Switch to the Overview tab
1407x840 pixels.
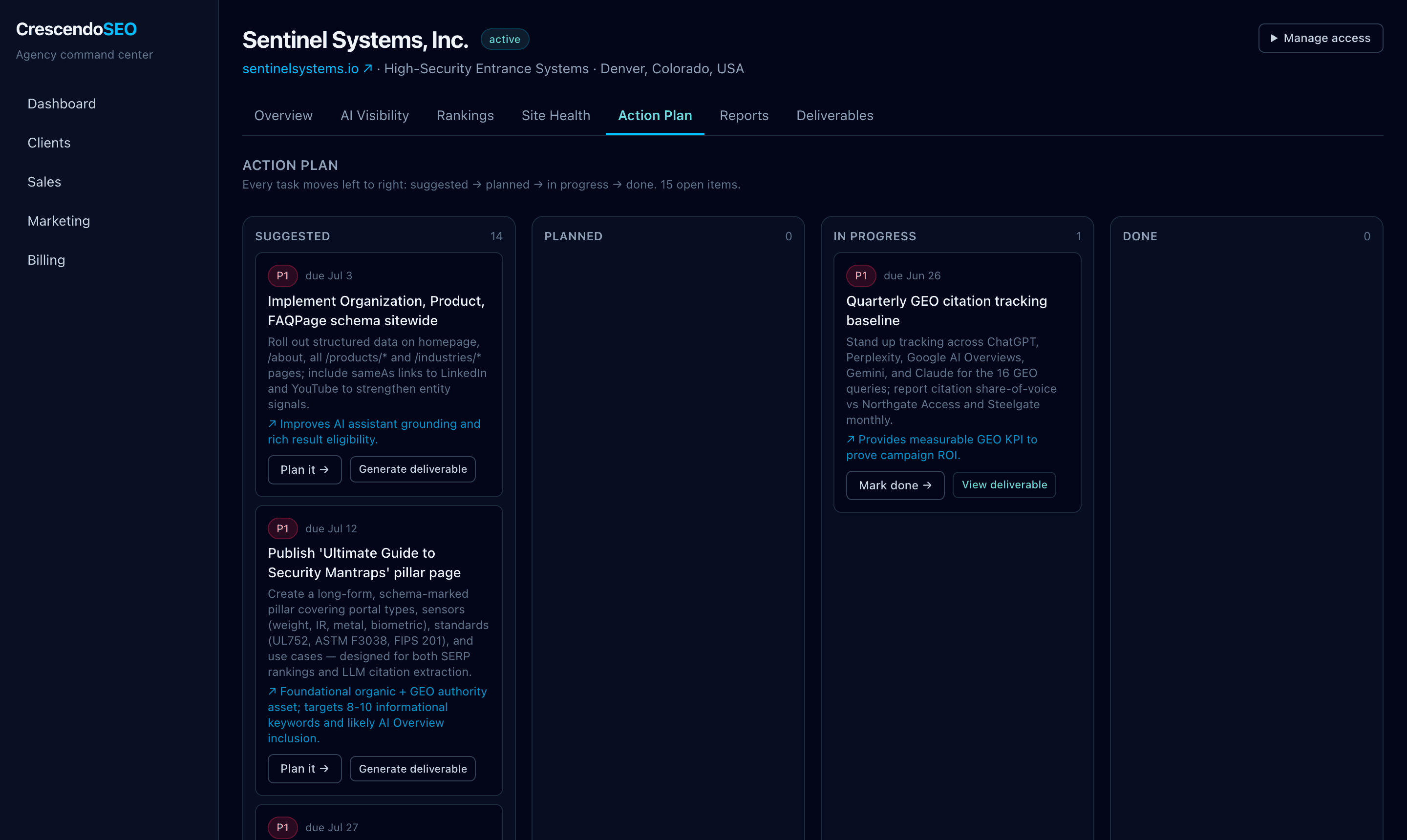pos(283,115)
